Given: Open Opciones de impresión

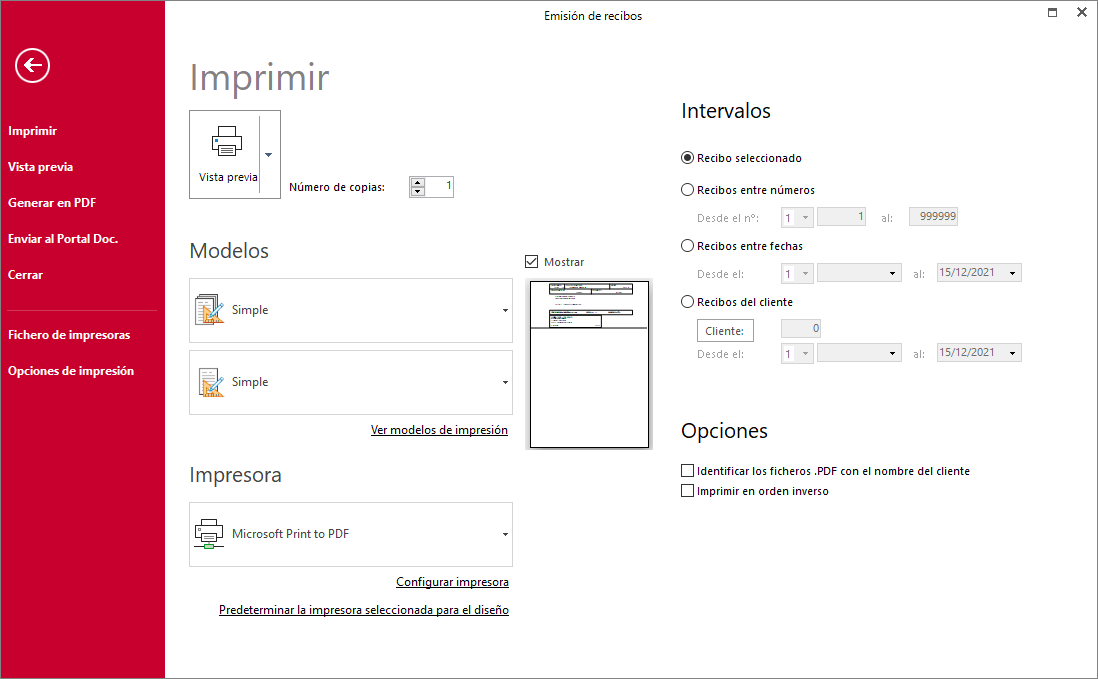Looking at the screenshot, I should (x=71, y=371).
